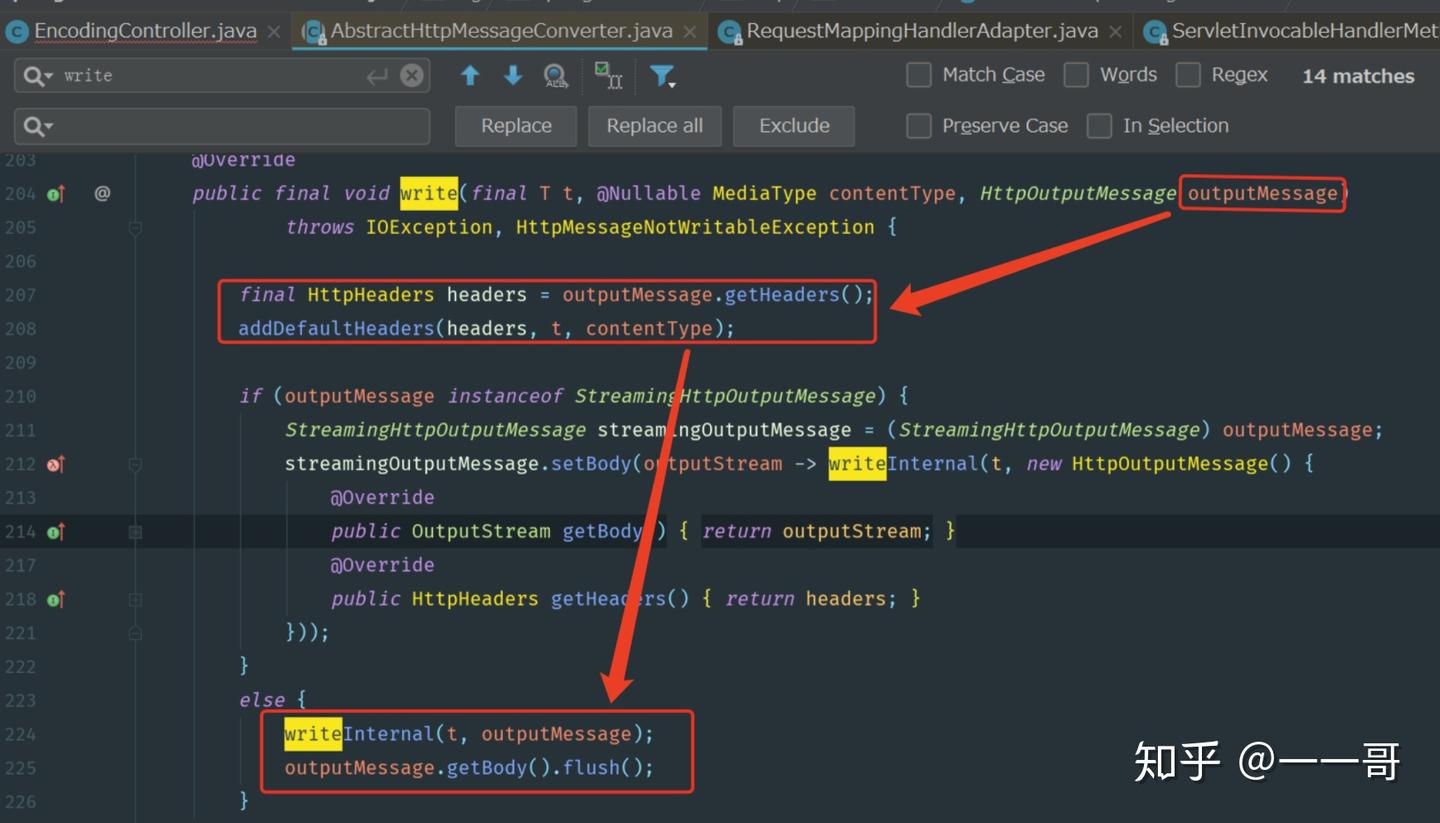Clear the search field with X icon
Viewport: 1440px width, 823px height.
[x=412, y=75]
